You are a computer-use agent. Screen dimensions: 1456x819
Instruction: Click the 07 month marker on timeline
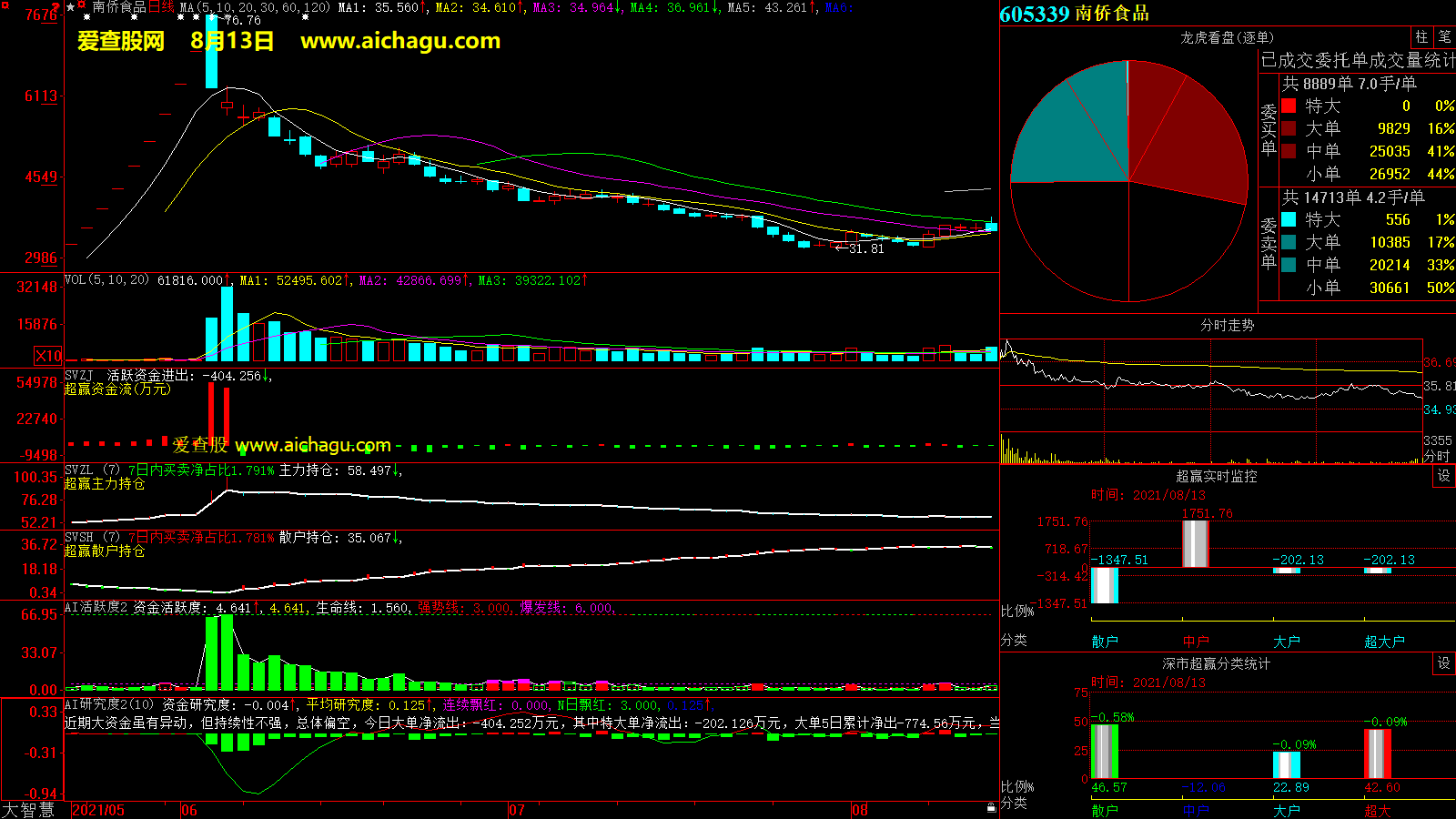point(516,810)
